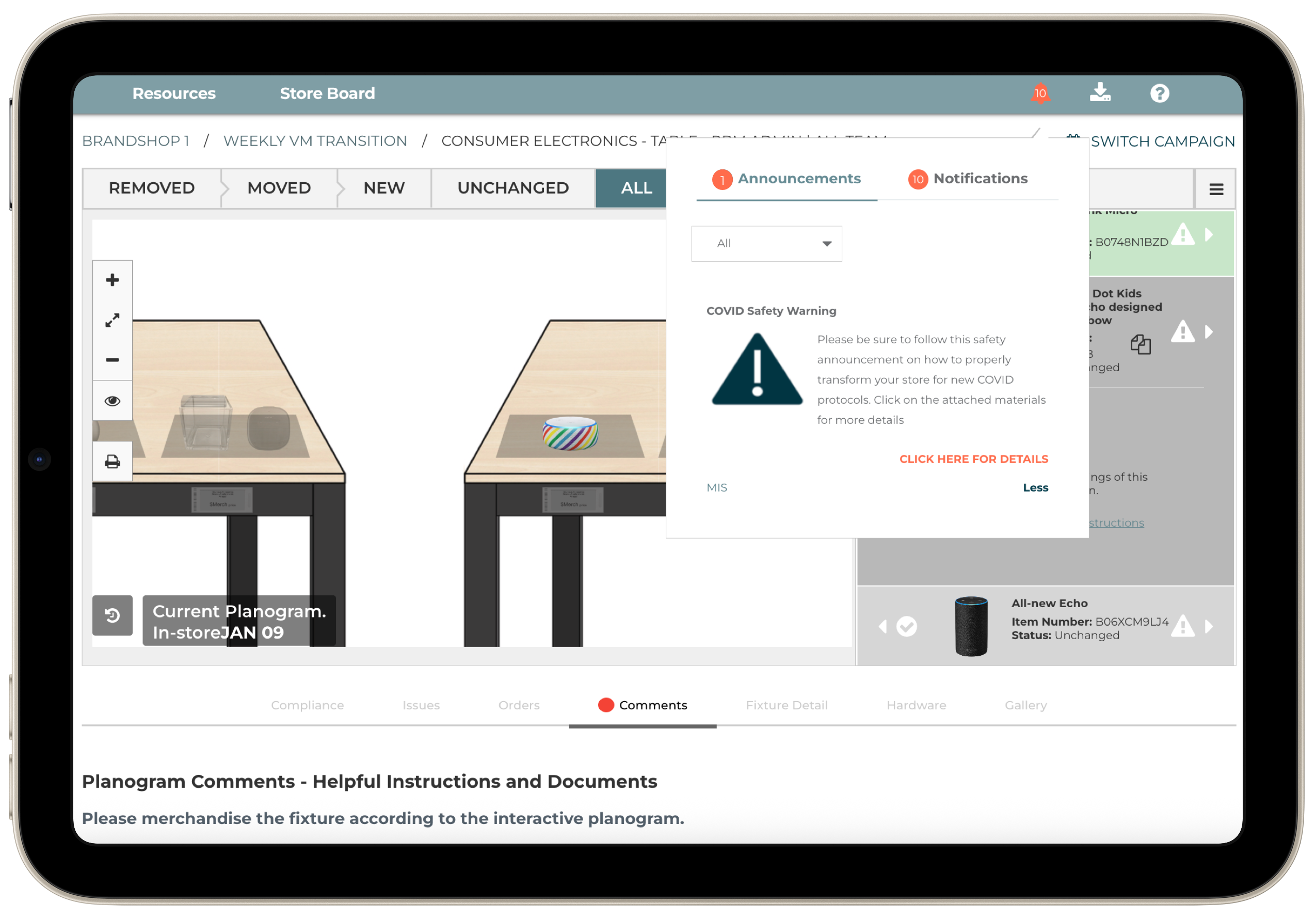Open the help question mark icon
Viewport: 1316px width, 919px height.
[1159, 93]
